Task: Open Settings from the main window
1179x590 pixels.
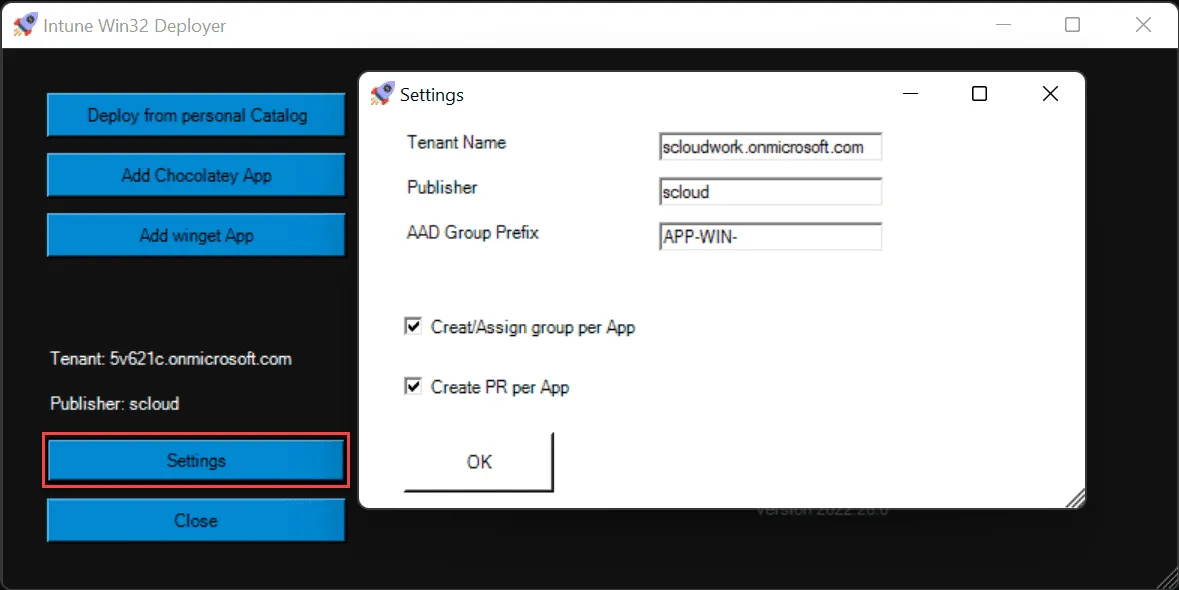Action: tap(196, 460)
